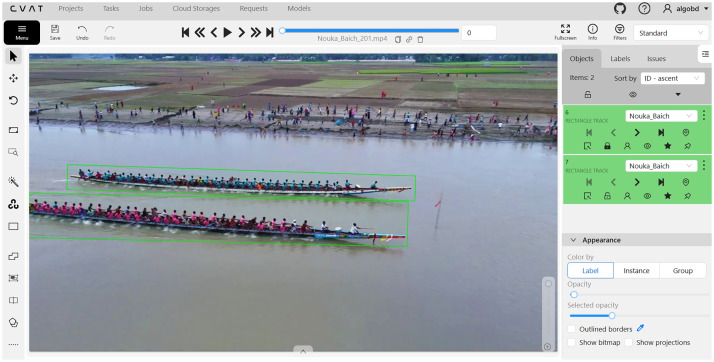Open the Filters icon
The height and width of the screenshot is (362, 714).
click(x=620, y=32)
